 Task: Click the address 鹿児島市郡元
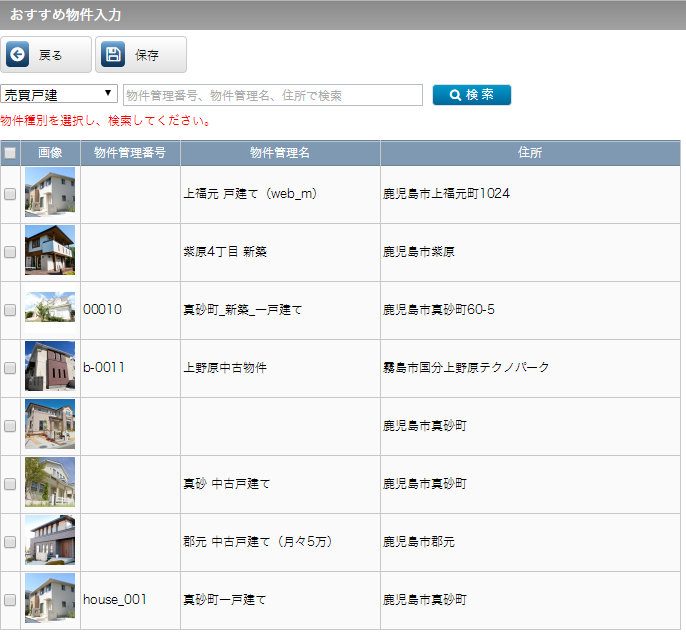tap(419, 542)
